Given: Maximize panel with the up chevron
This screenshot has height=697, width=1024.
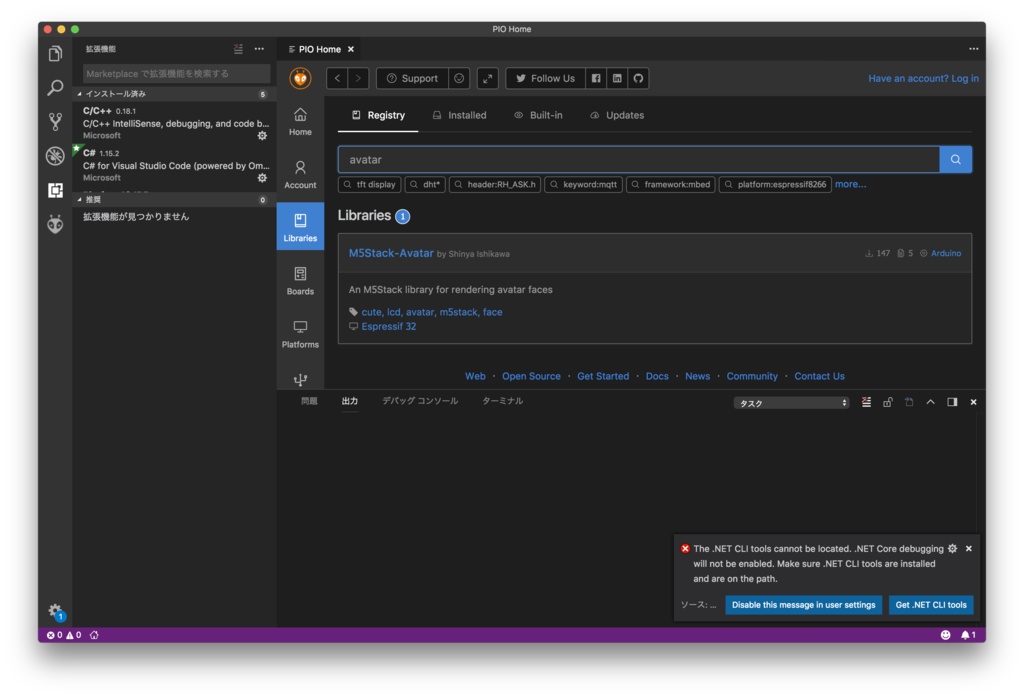Looking at the screenshot, I should 931,402.
